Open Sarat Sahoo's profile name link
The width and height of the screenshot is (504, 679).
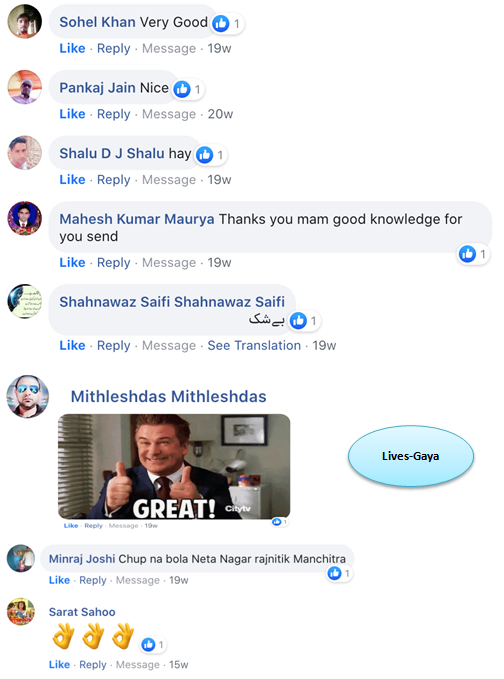(82, 612)
